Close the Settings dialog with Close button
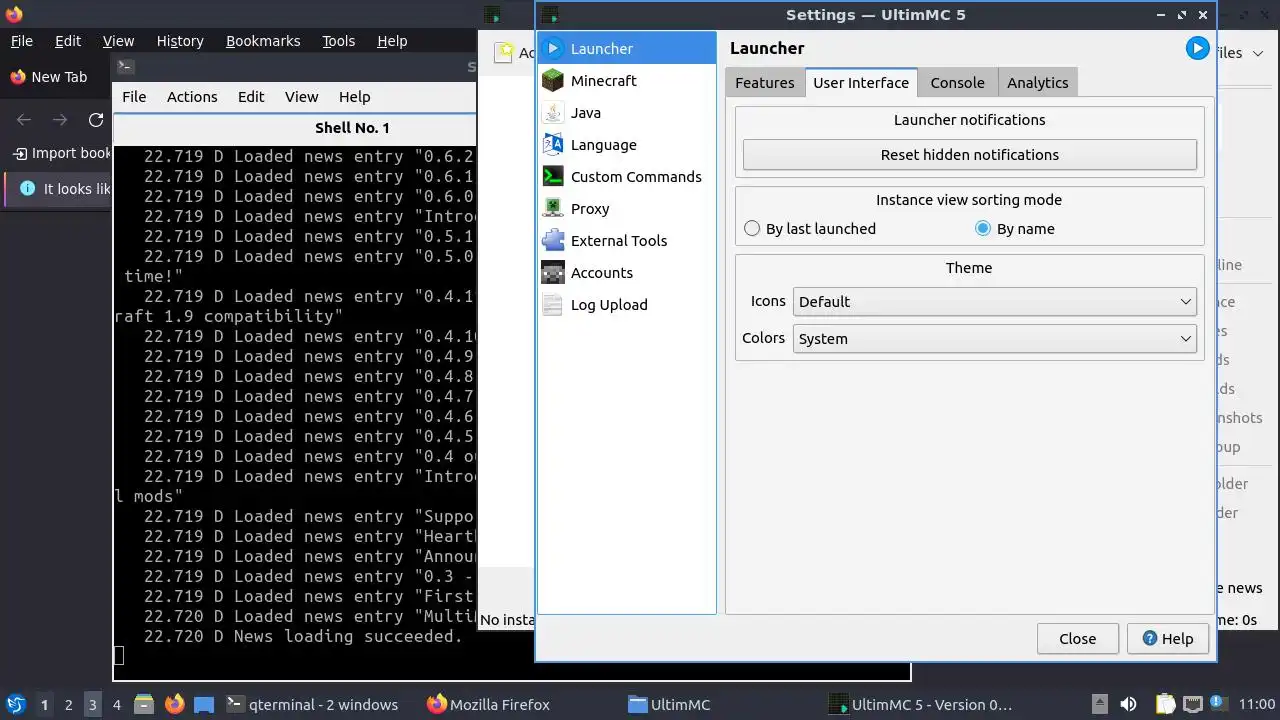 tap(1078, 639)
